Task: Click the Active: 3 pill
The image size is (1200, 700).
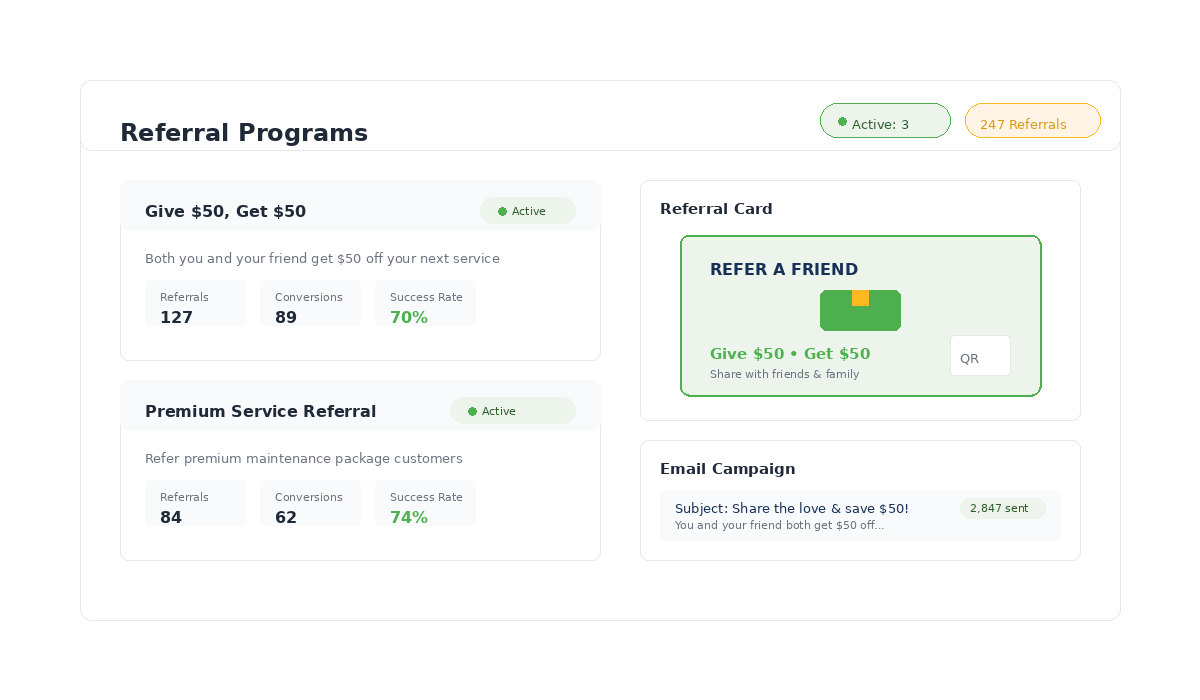Action: (x=885, y=120)
